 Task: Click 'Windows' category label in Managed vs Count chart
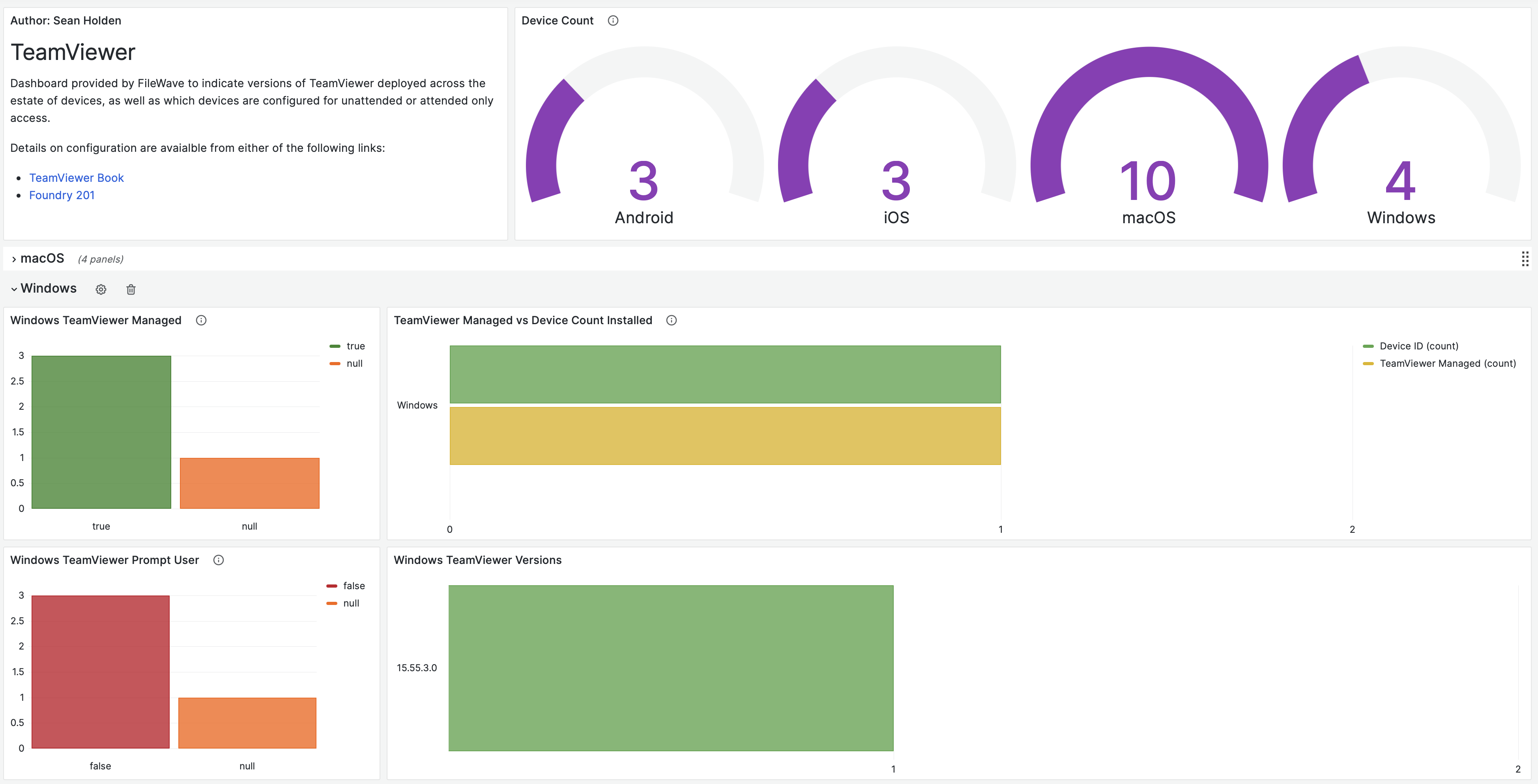pyautogui.click(x=417, y=405)
